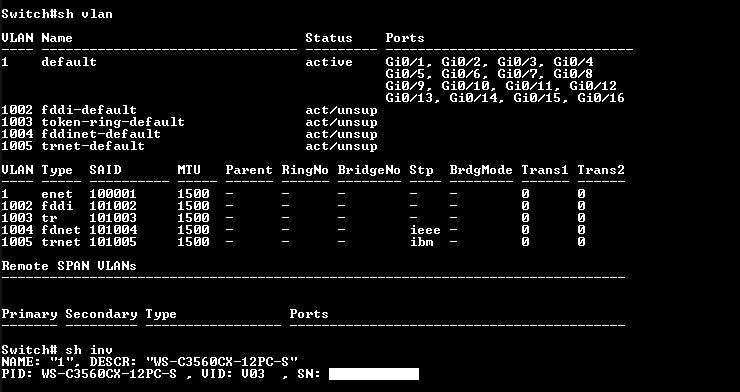
Task: Click 'fddinet-default' VLAN name
Action: (x=101, y=134)
